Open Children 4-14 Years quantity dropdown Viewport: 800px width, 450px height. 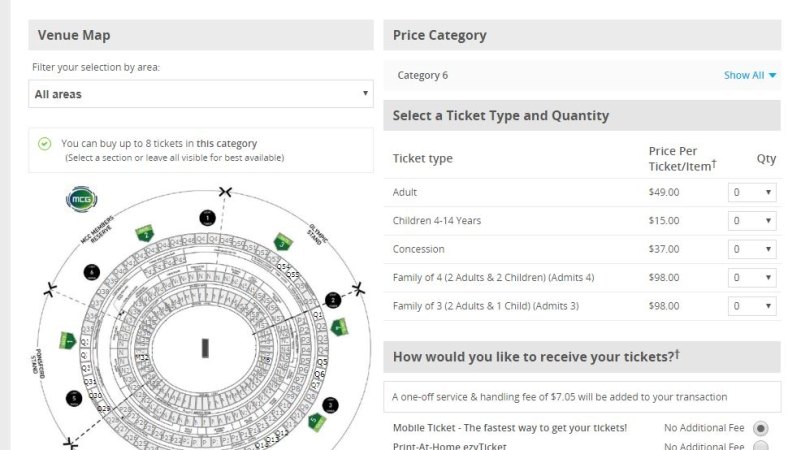point(752,220)
